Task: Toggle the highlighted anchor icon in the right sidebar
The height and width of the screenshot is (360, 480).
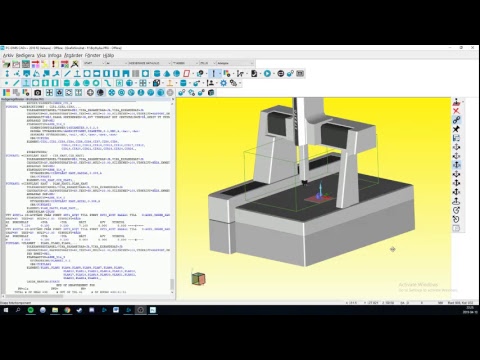Action: pos(456,165)
